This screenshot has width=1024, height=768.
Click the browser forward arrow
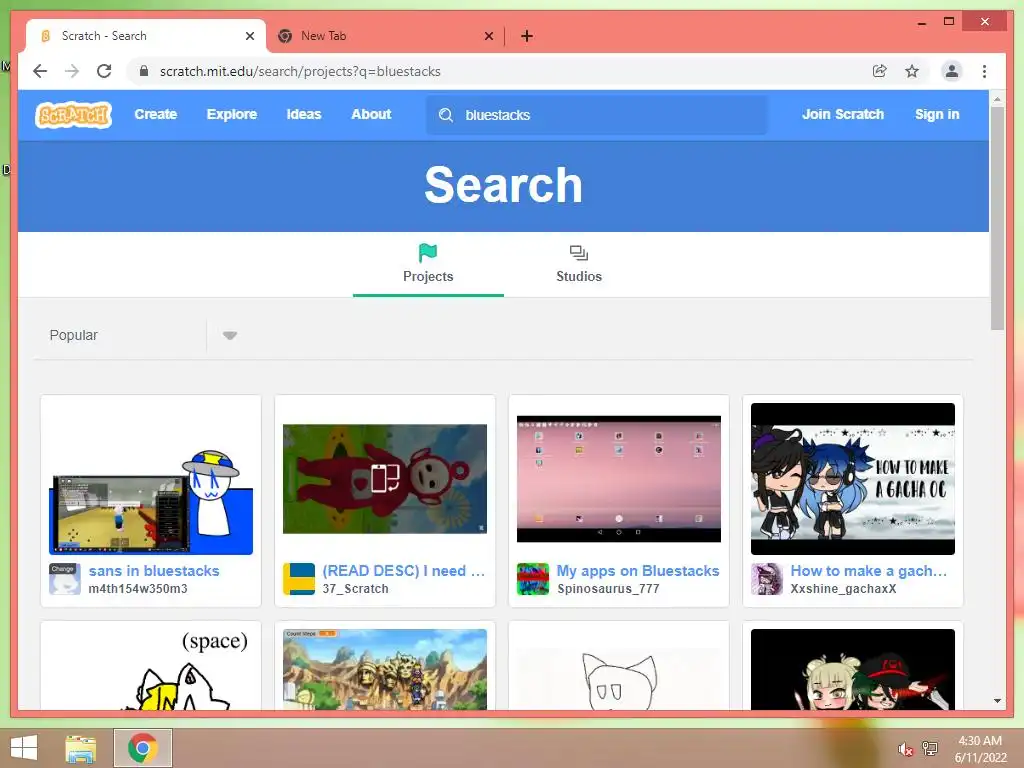pos(72,71)
